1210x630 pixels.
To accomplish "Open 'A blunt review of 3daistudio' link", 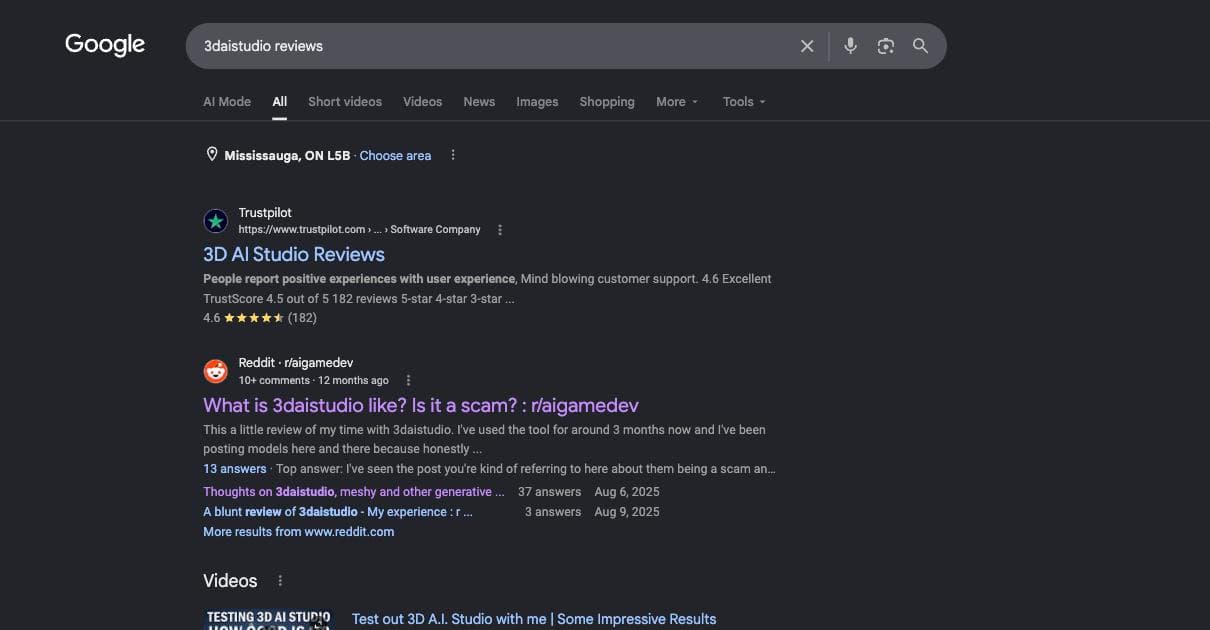I will pos(338,512).
